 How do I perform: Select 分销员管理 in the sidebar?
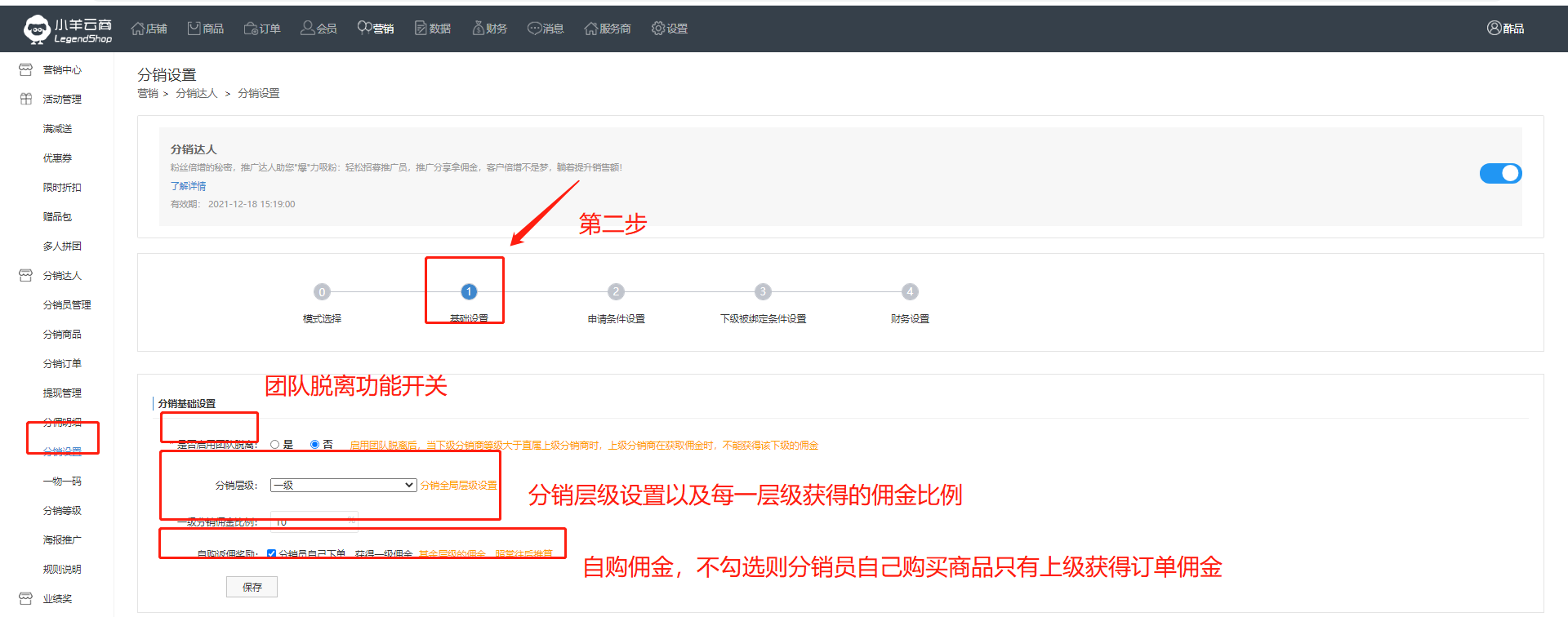tap(67, 305)
